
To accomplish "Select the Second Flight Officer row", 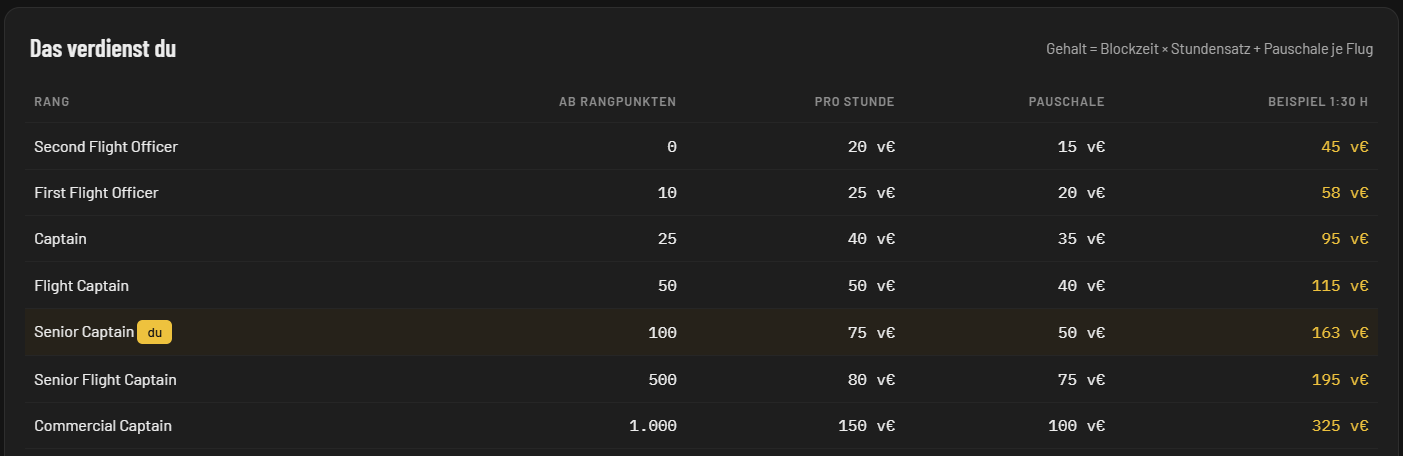I will pos(701,146).
